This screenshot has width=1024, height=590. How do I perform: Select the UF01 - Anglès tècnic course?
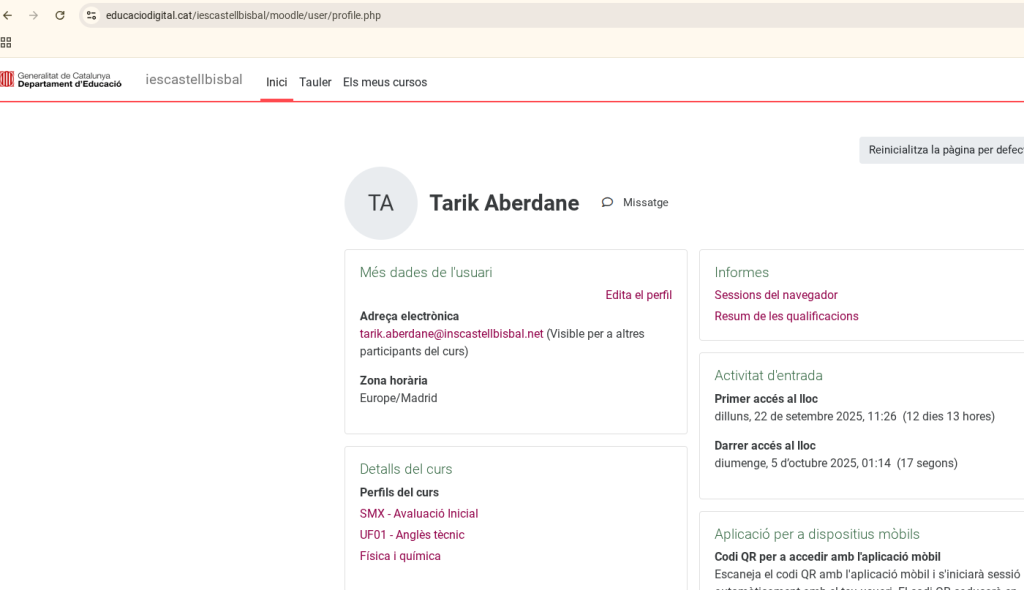click(x=412, y=535)
